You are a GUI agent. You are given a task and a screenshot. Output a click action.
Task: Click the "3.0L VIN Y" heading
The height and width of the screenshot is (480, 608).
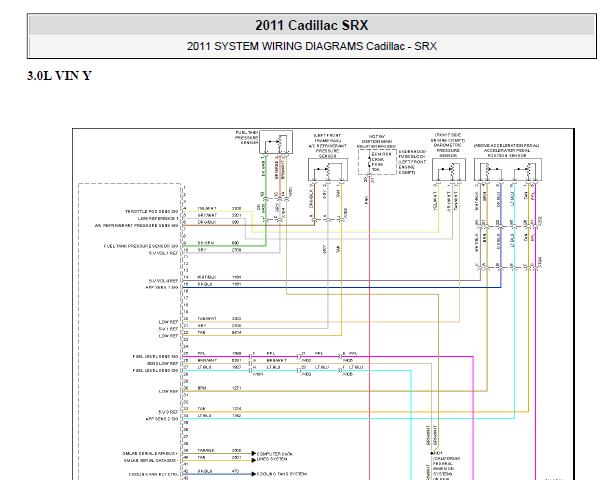59,76
